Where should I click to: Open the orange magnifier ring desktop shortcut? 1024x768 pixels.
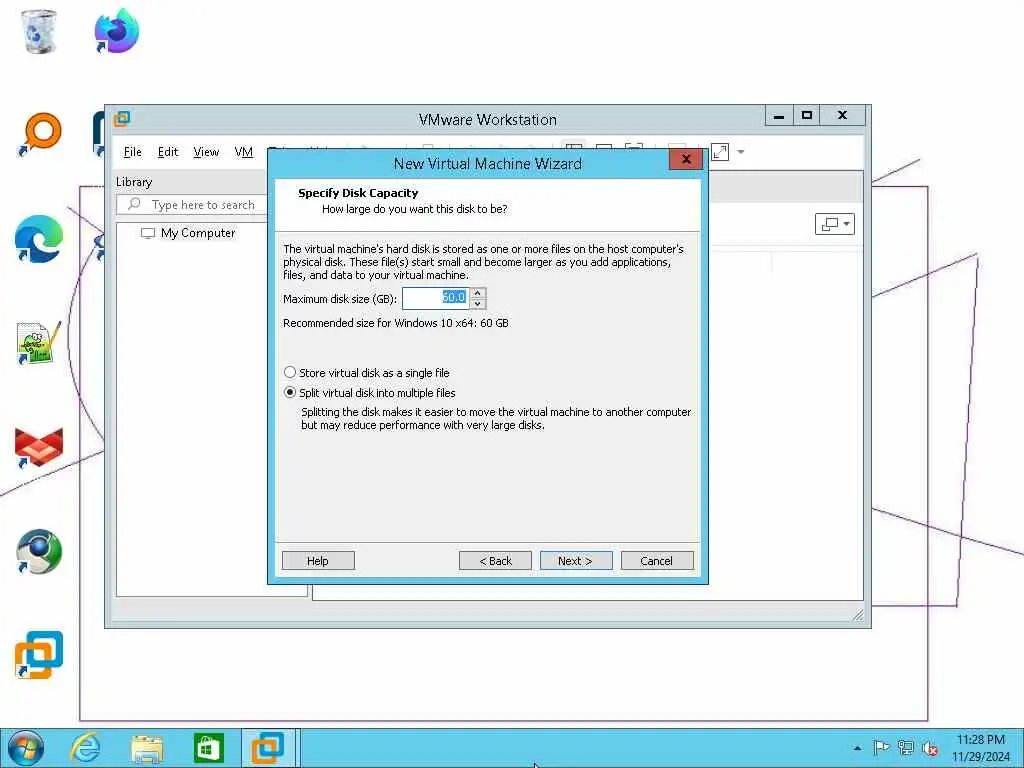coord(39,135)
